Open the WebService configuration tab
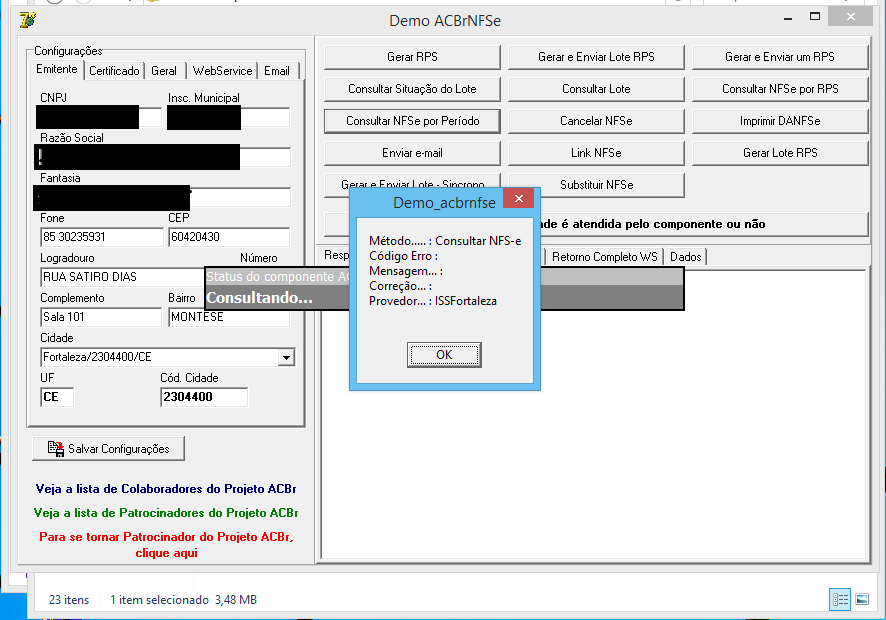 coord(222,71)
